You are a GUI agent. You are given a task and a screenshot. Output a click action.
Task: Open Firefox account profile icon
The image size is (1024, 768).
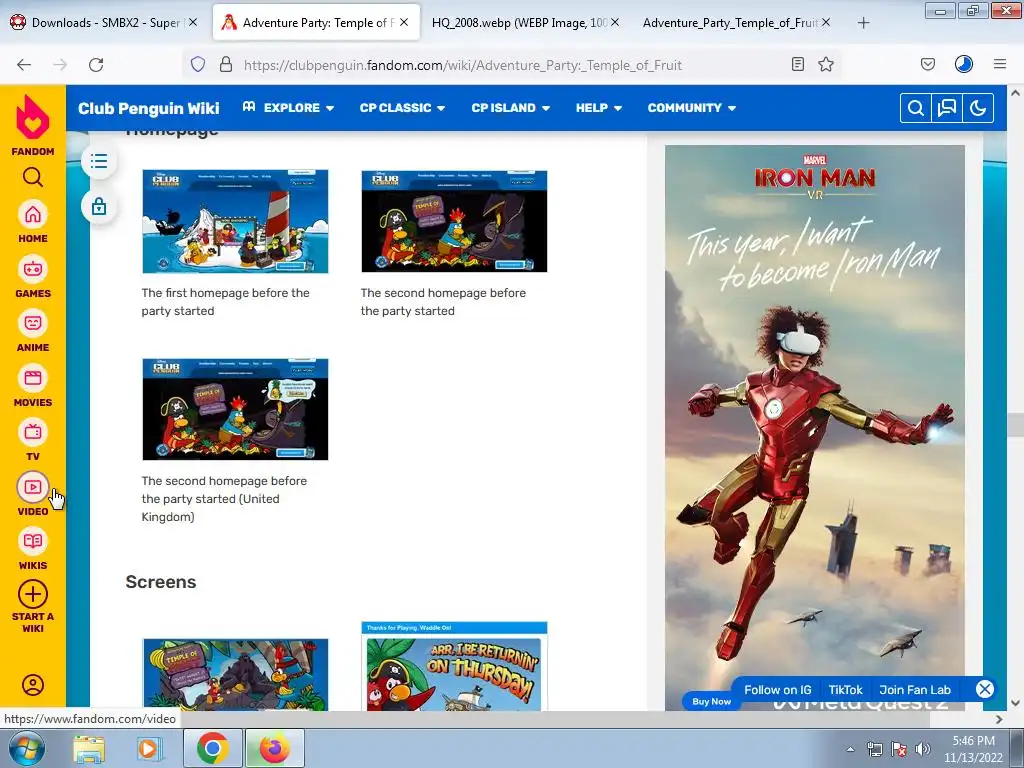[x=964, y=64]
